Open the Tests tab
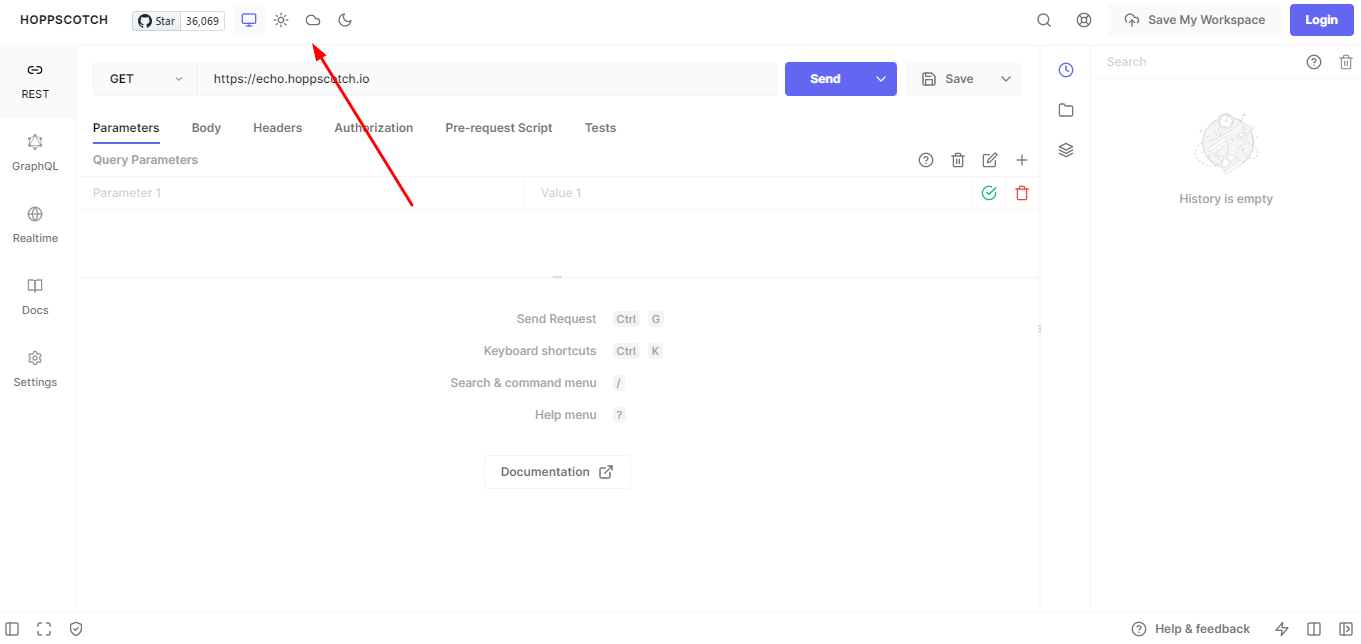 (x=600, y=128)
